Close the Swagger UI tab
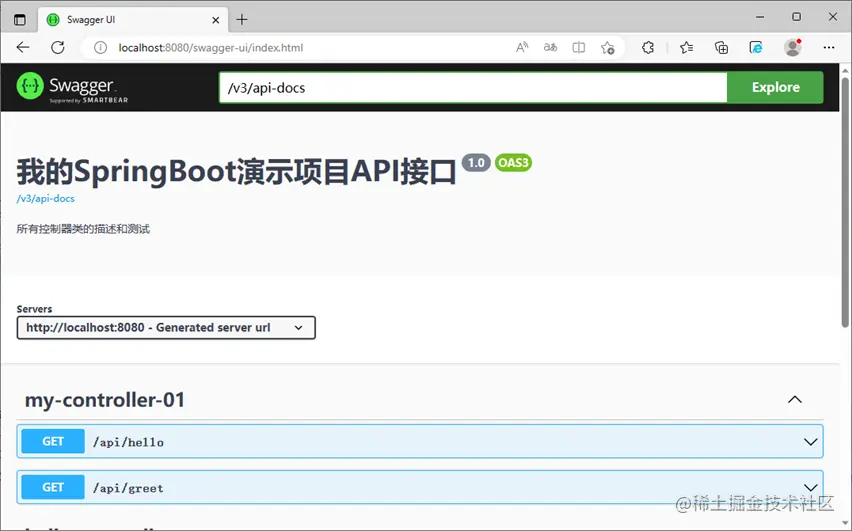 (x=216, y=20)
